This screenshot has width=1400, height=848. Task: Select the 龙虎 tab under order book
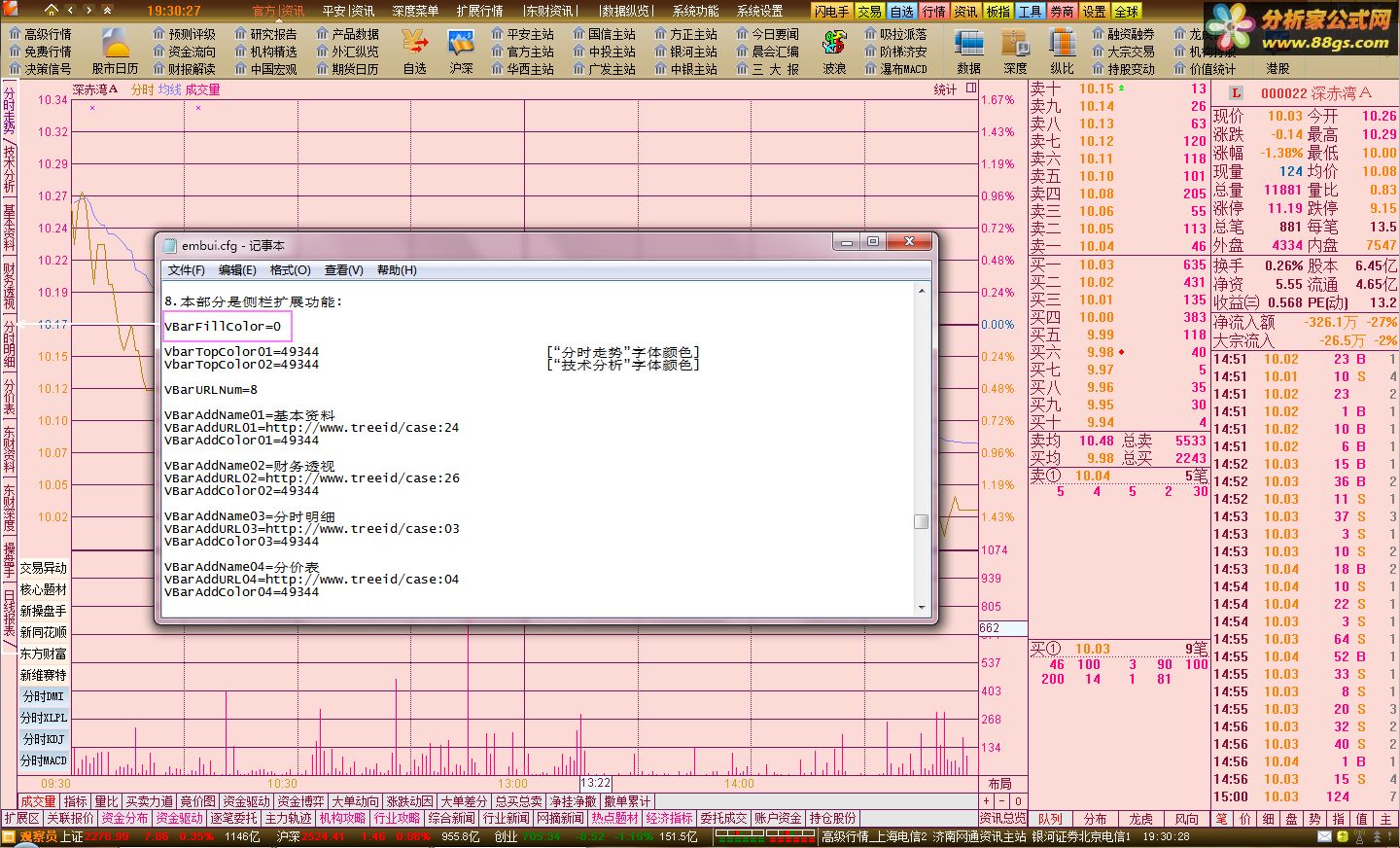pyautogui.click(x=1141, y=819)
